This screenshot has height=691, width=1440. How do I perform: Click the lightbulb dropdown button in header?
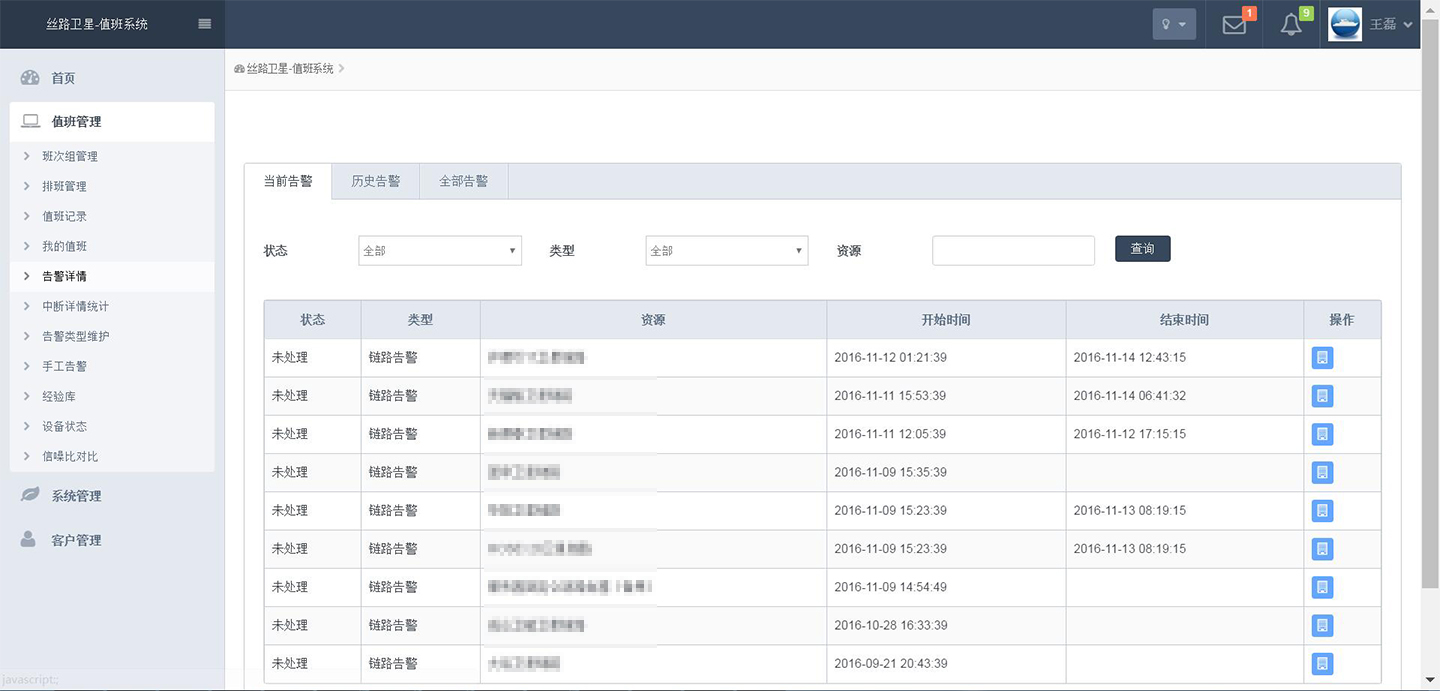(x=1173, y=25)
